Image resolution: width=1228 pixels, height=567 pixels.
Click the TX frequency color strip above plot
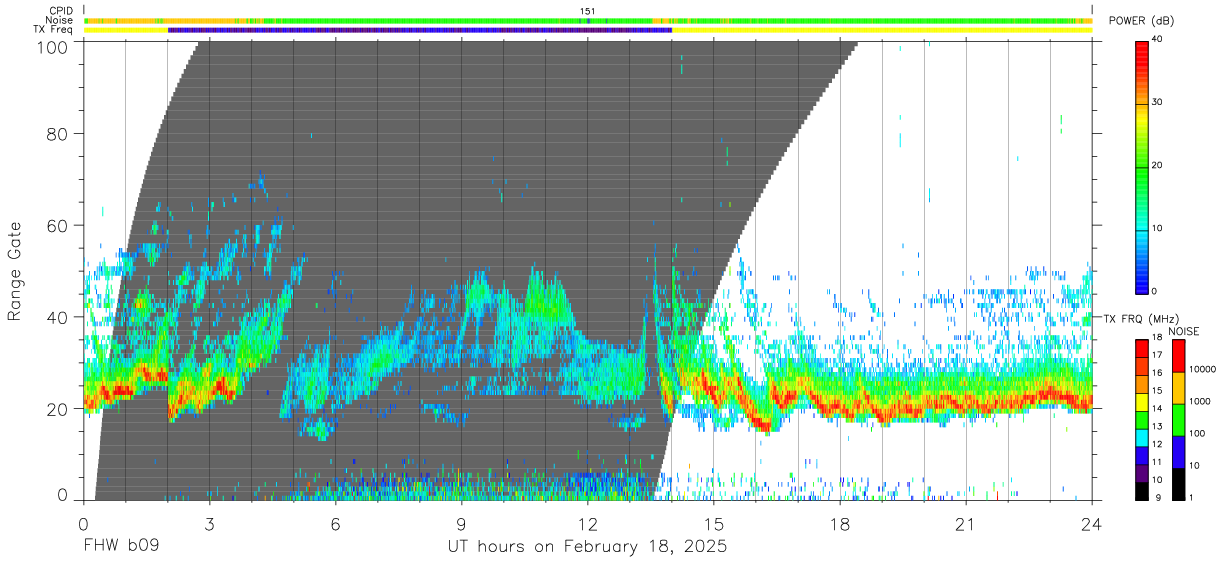588,30
